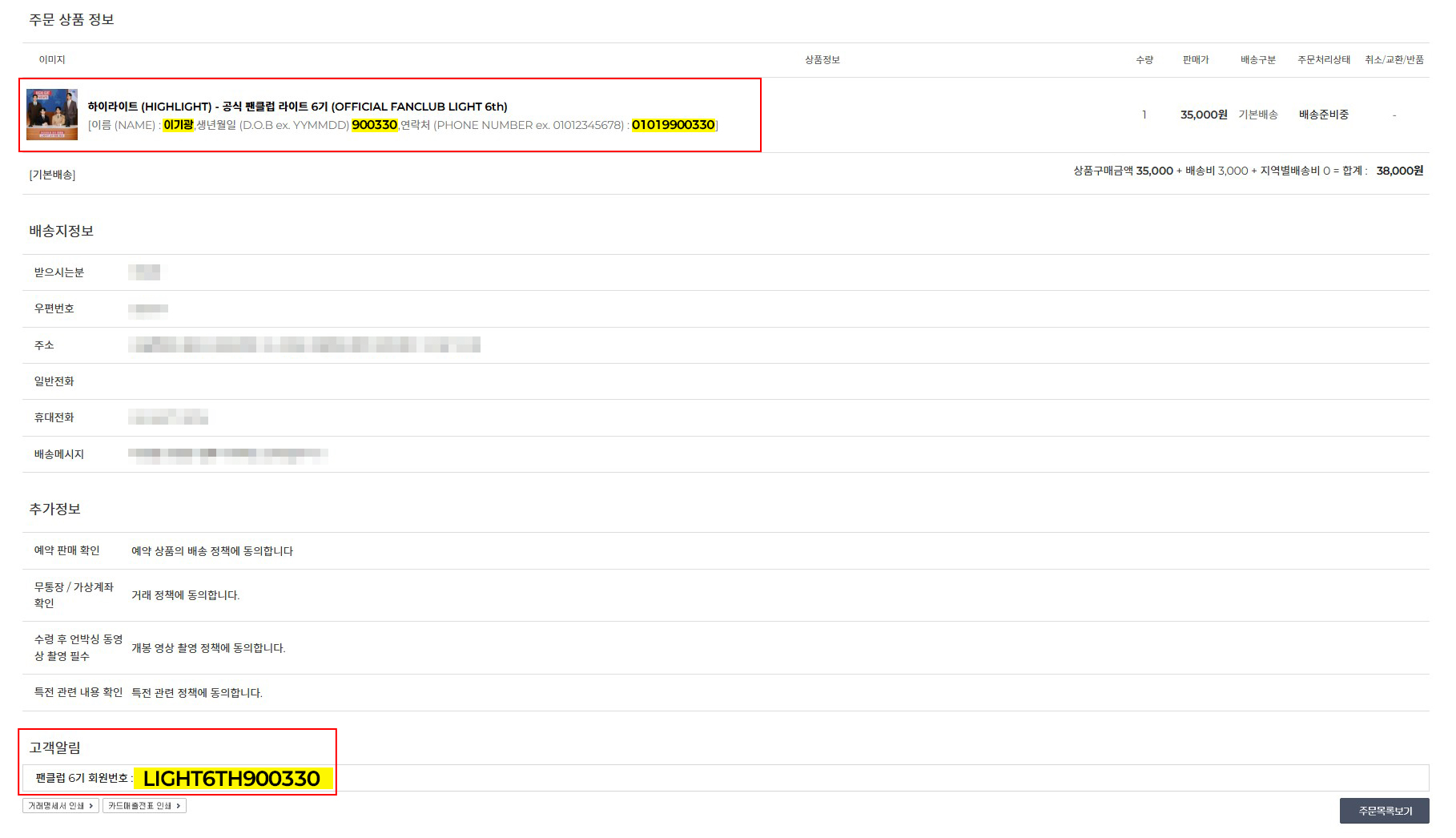This screenshot has width=1456, height=838.
Task: Click the 35,000원 price in the 판매가 column
Action: coord(1203,115)
